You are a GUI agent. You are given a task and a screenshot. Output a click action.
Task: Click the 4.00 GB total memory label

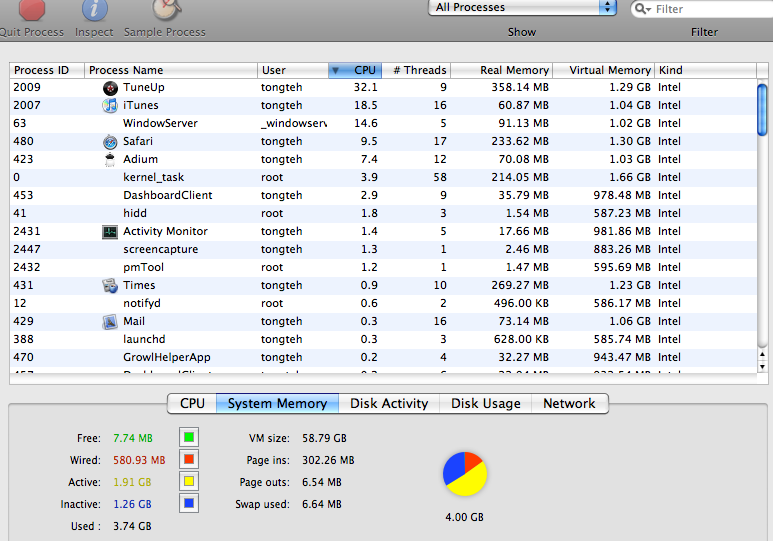click(464, 517)
